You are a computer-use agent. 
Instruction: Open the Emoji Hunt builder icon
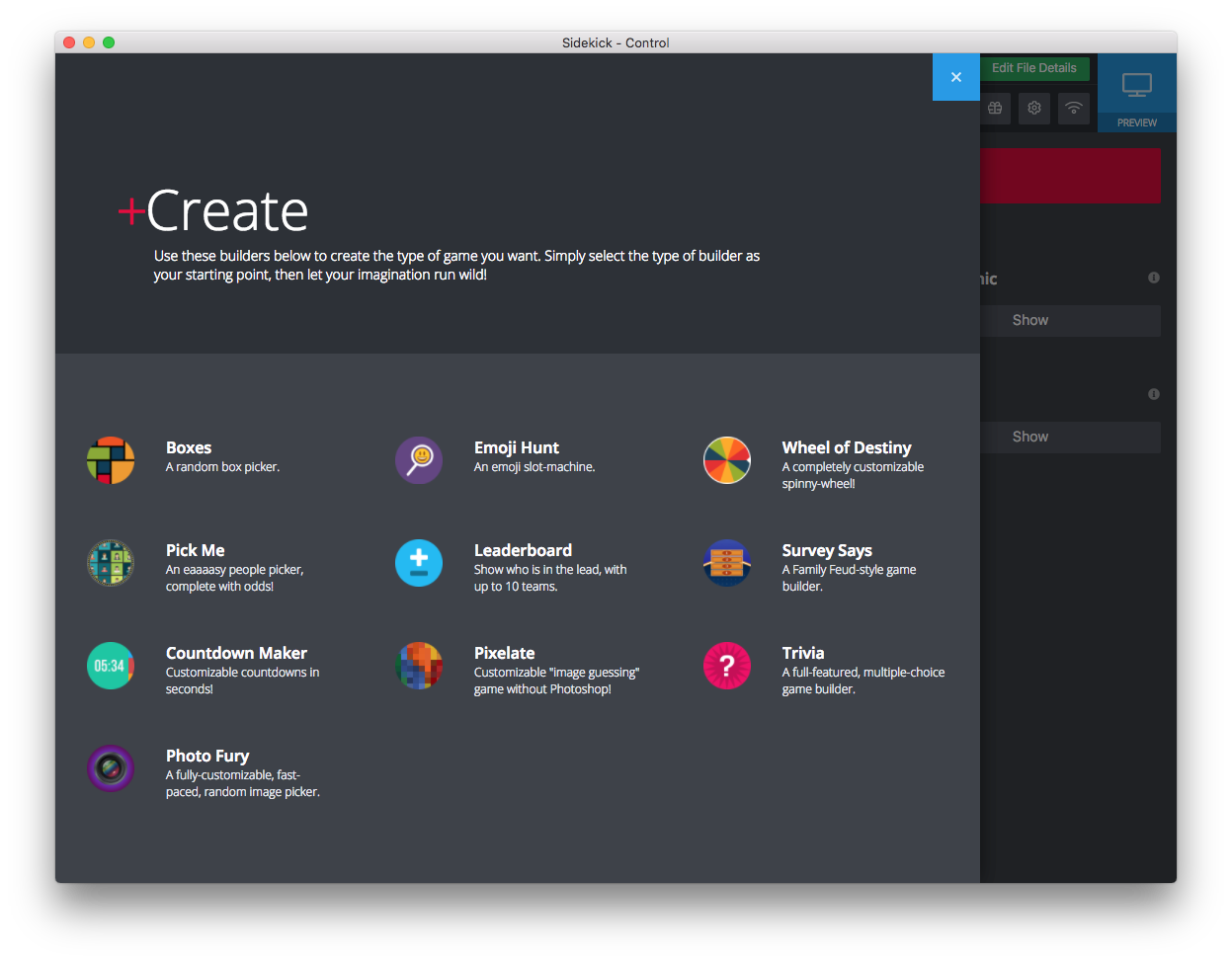click(419, 460)
